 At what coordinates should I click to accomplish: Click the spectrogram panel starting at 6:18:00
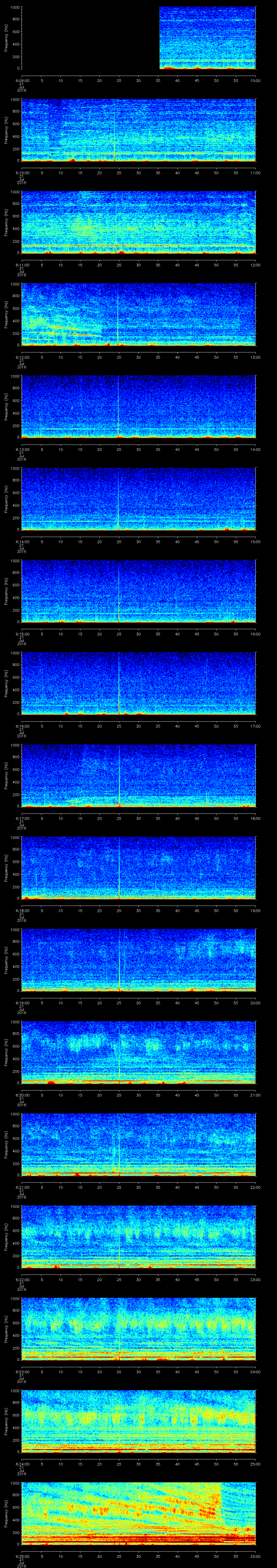point(139,869)
